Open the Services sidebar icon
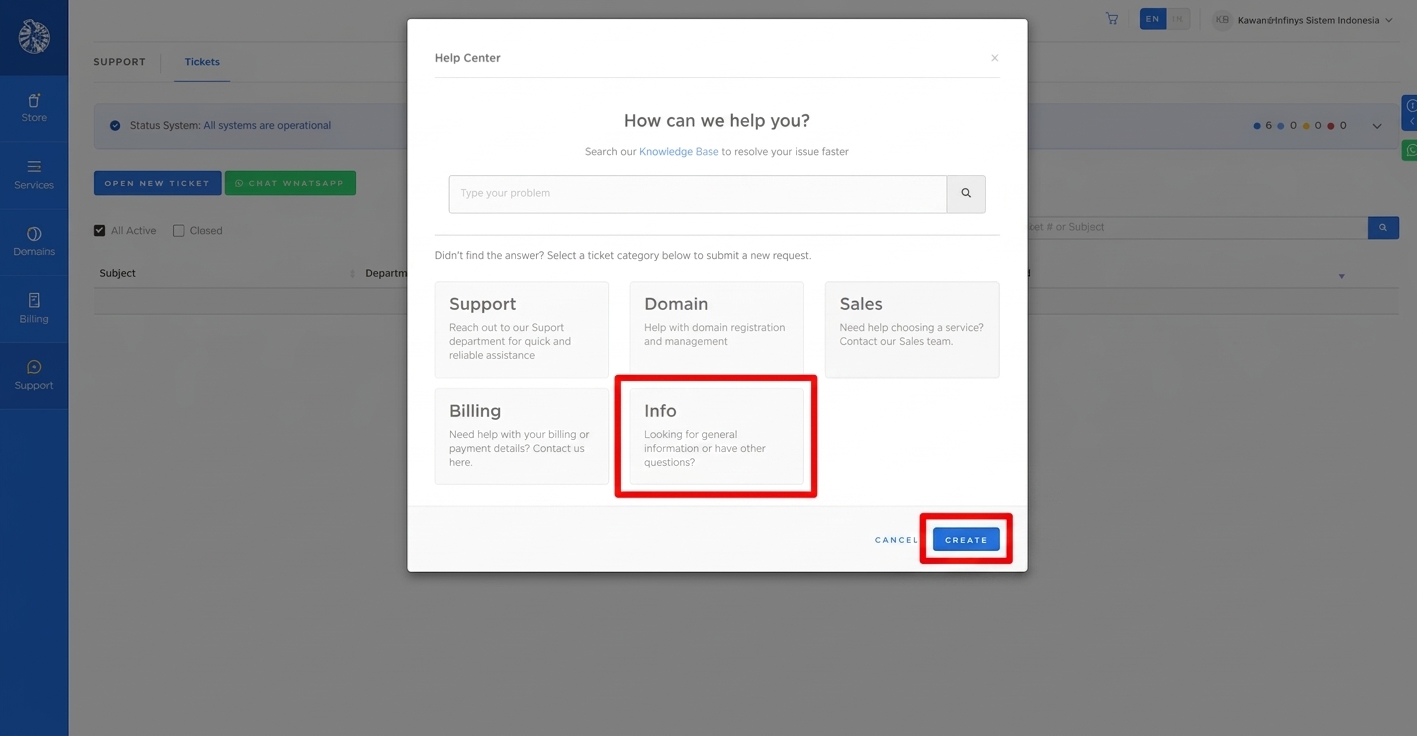The height and width of the screenshot is (736, 1417). click(34, 175)
